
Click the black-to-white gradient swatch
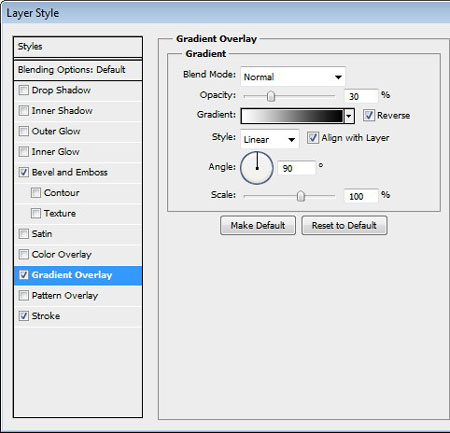click(292, 116)
